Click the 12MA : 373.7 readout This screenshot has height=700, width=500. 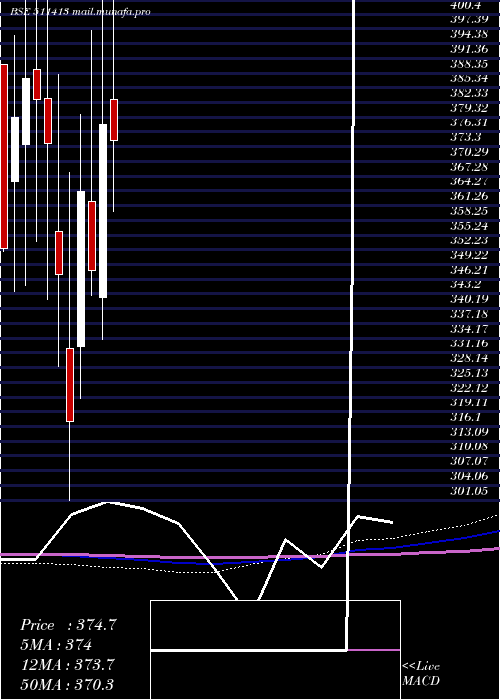[x=68, y=664]
